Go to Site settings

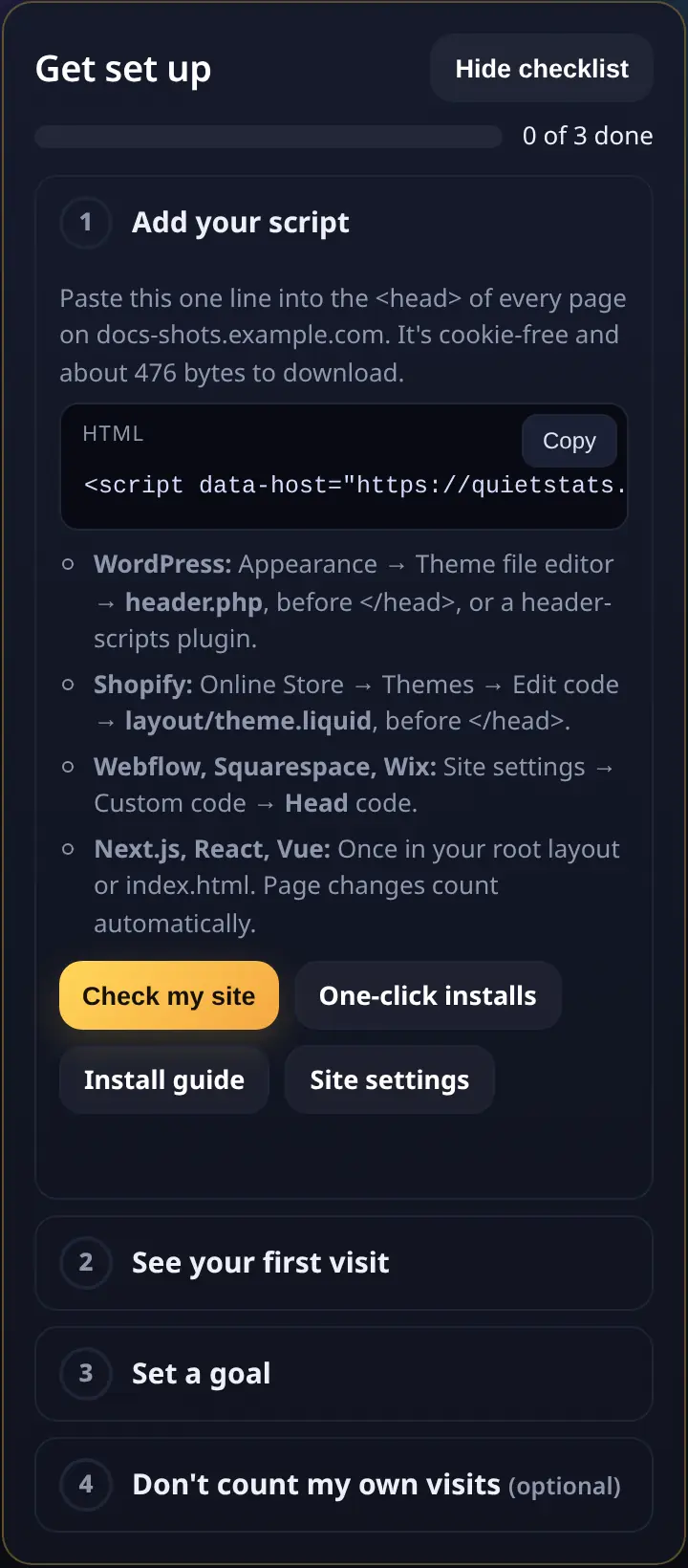point(390,1079)
